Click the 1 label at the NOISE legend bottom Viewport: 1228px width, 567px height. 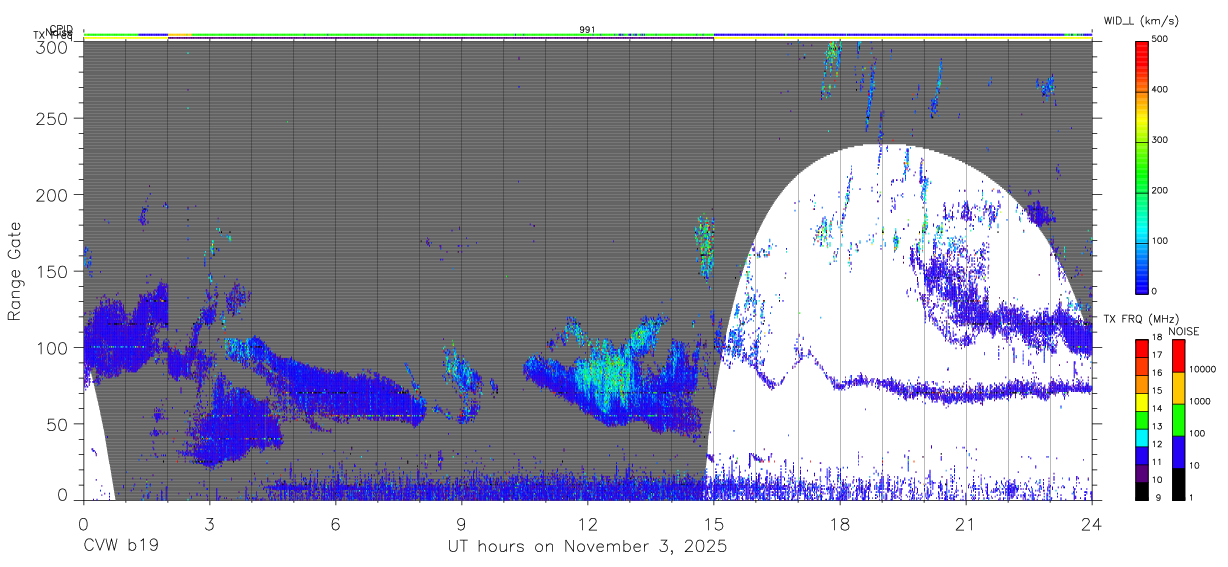1191,498
